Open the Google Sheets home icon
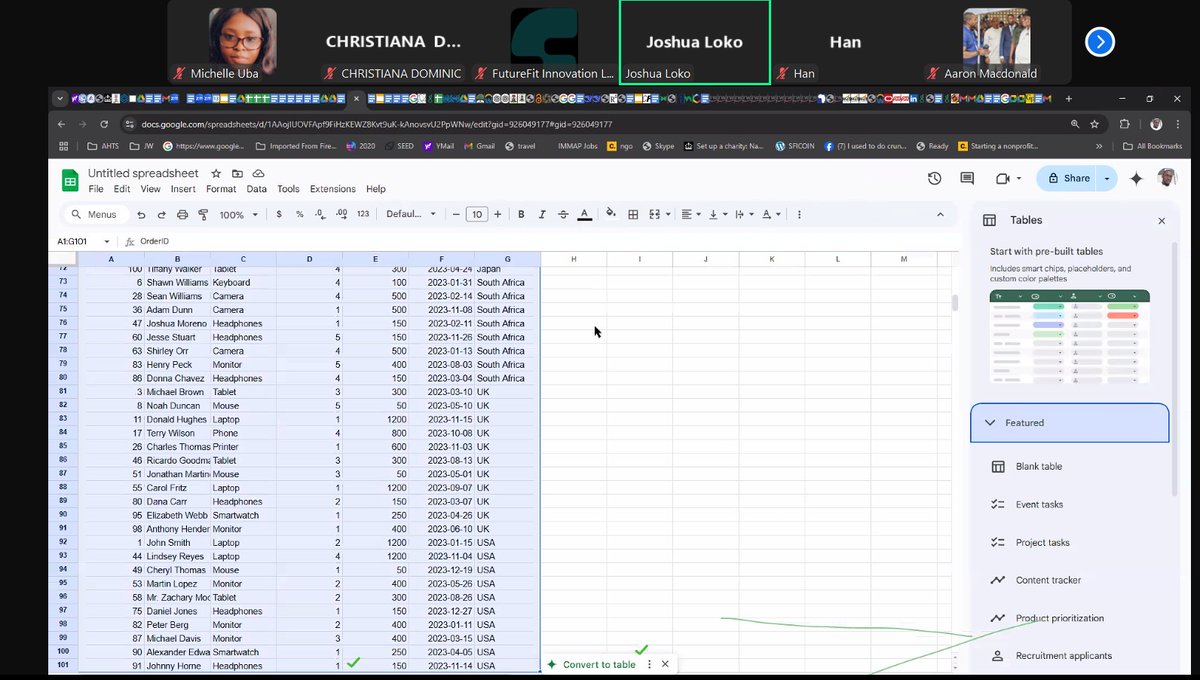This screenshot has height=680, width=1200. point(70,180)
